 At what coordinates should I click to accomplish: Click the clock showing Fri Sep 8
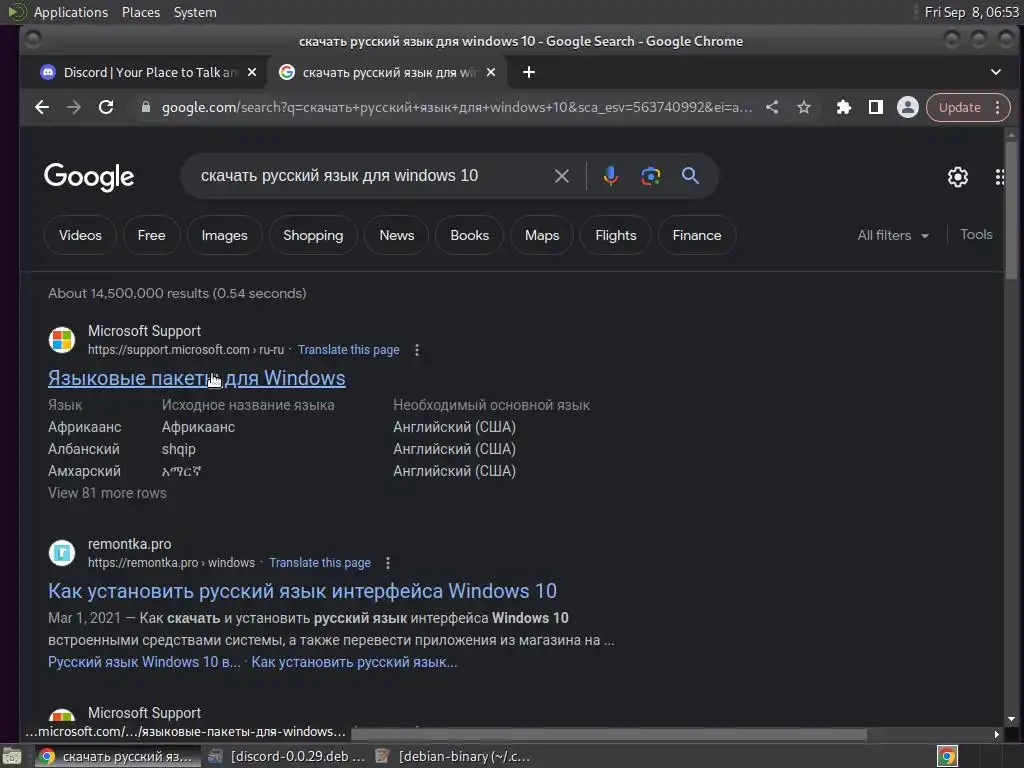click(972, 12)
